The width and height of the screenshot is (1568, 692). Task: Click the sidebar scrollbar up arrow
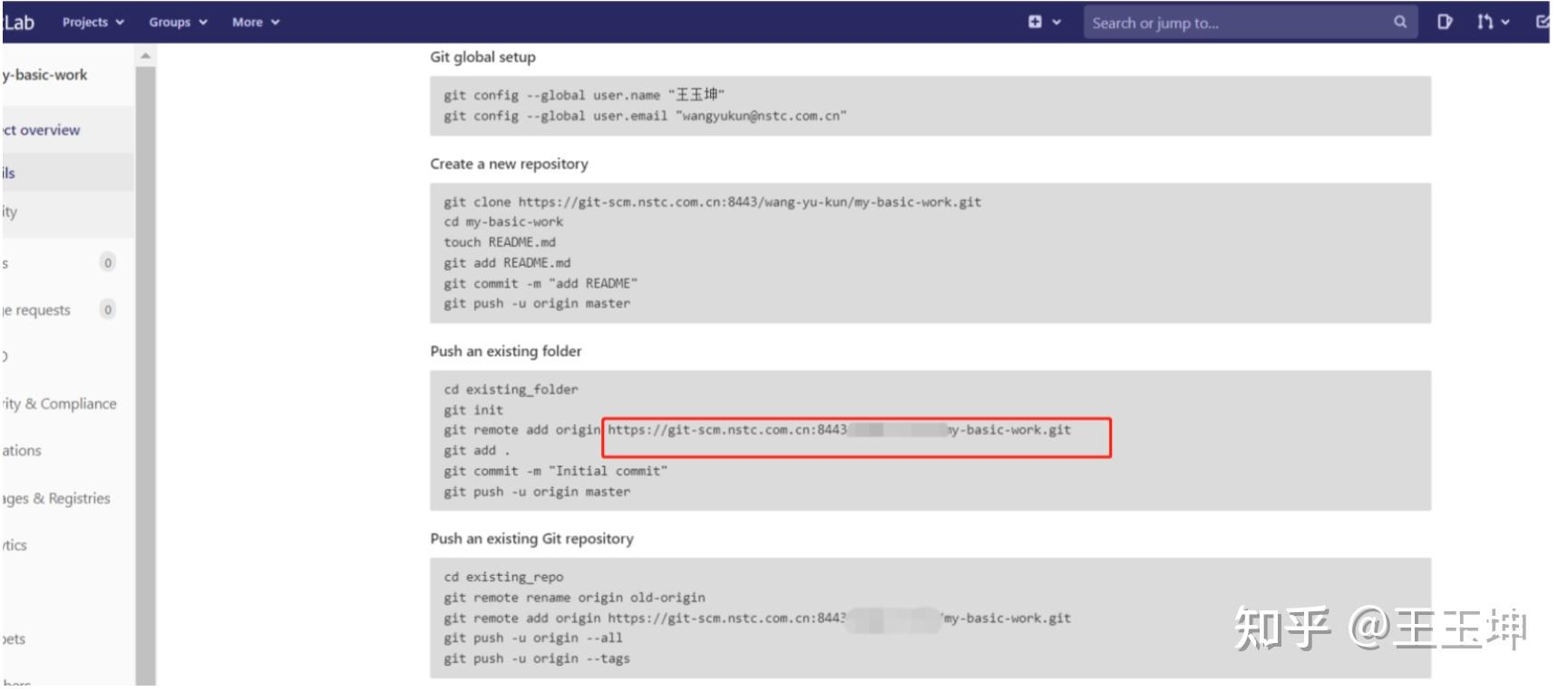coord(145,56)
